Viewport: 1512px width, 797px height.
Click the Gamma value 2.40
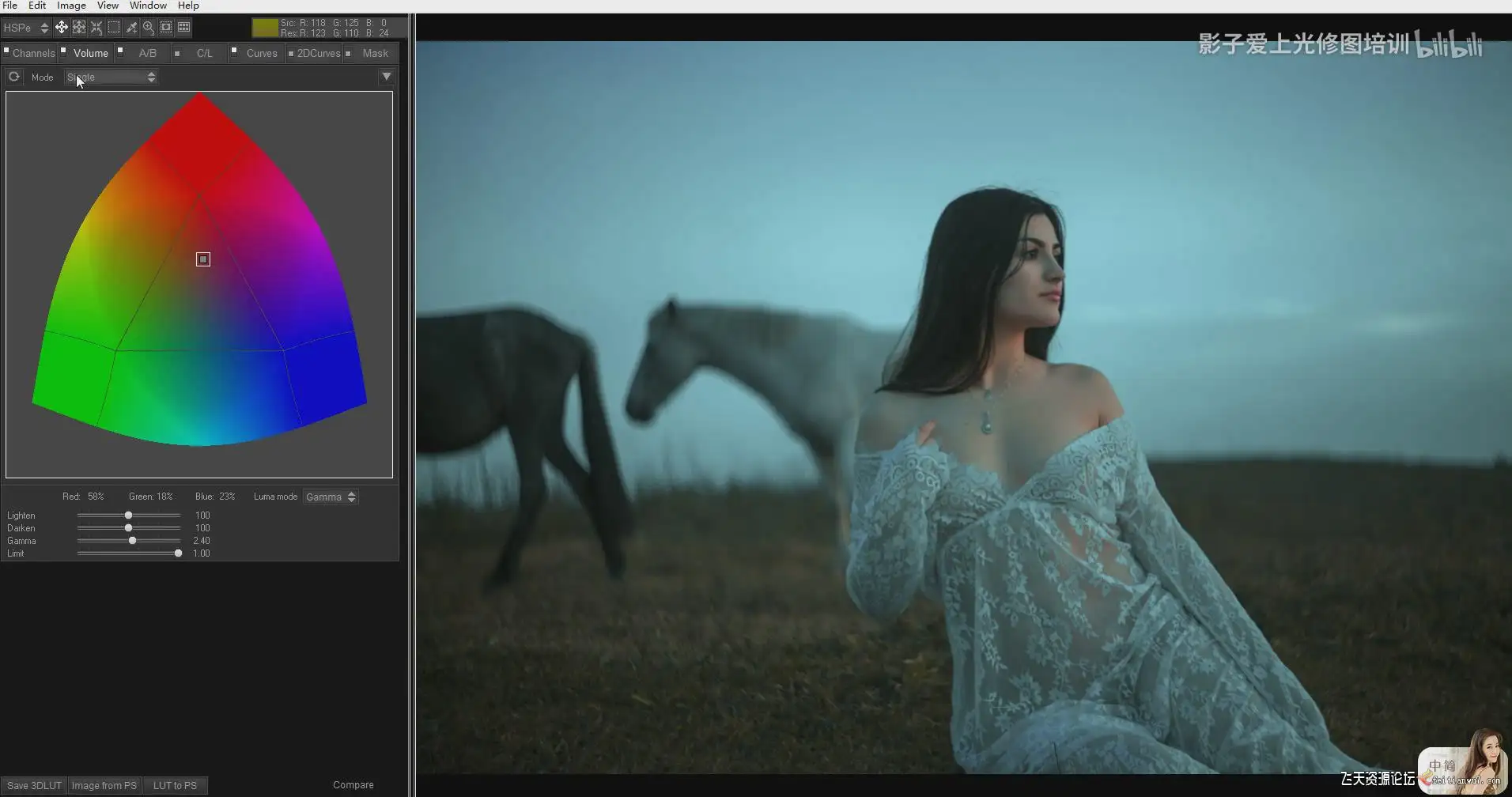pyautogui.click(x=202, y=541)
